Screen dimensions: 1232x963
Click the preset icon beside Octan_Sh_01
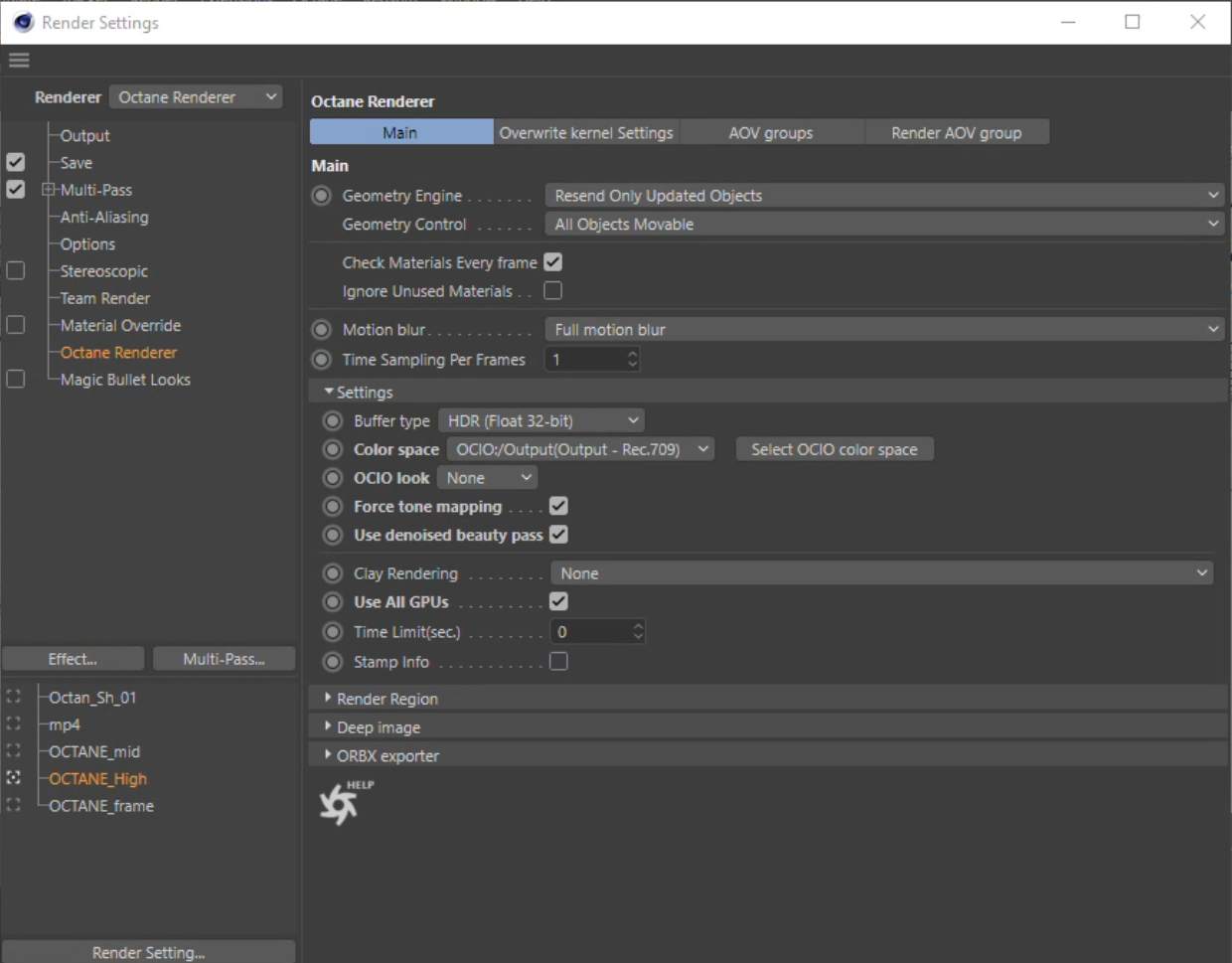[x=14, y=697]
